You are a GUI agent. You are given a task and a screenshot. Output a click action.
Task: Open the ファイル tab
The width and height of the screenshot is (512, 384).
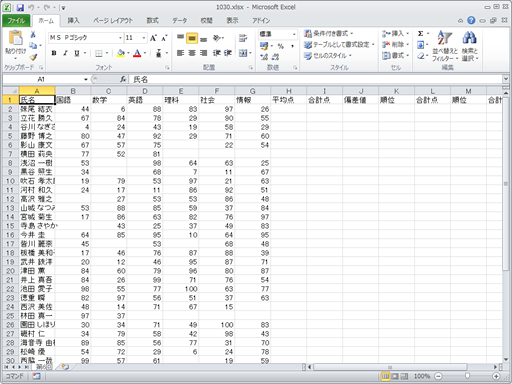[16, 21]
